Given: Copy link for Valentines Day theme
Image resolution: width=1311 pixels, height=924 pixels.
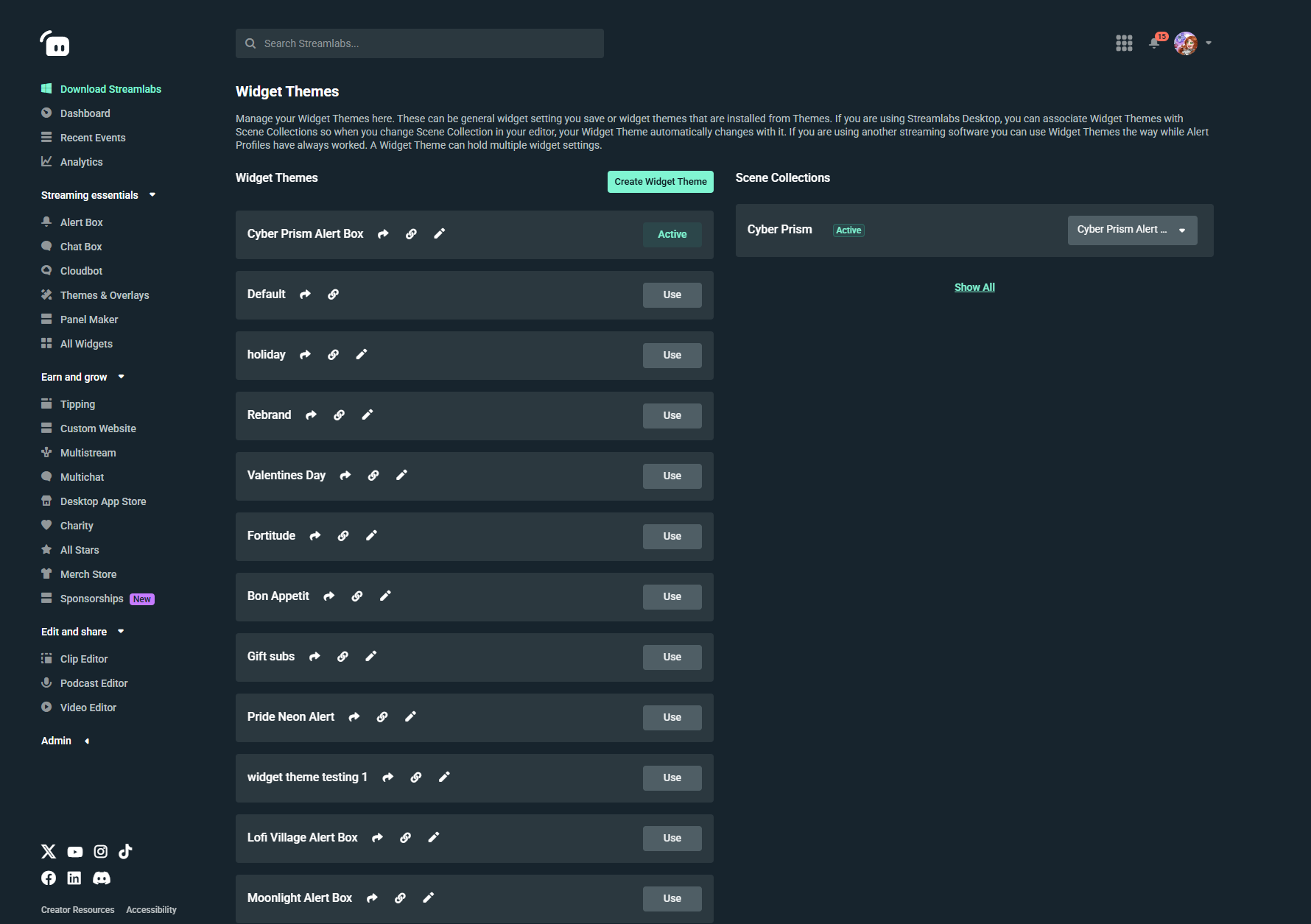Looking at the screenshot, I should coord(373,476).
